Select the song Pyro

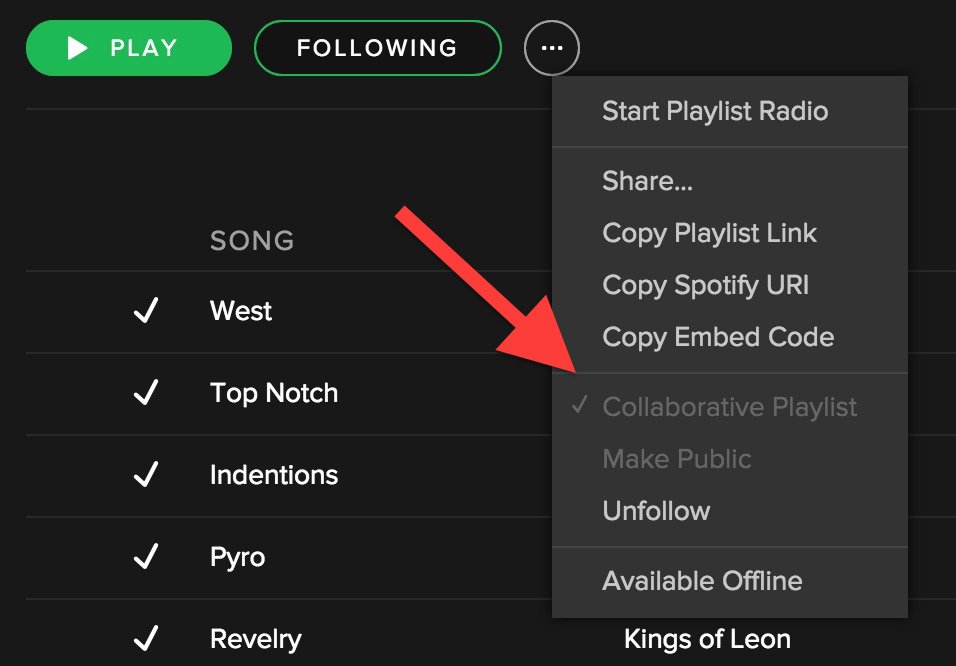click(x=237, y=557)
